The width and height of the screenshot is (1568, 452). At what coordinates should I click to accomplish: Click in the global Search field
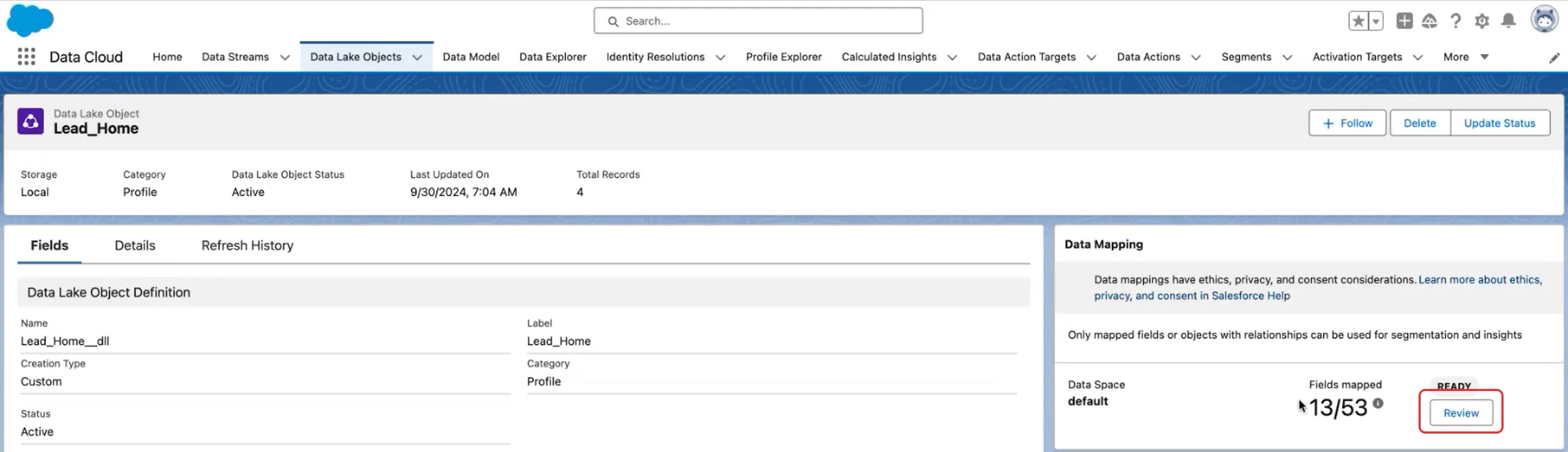758,21
